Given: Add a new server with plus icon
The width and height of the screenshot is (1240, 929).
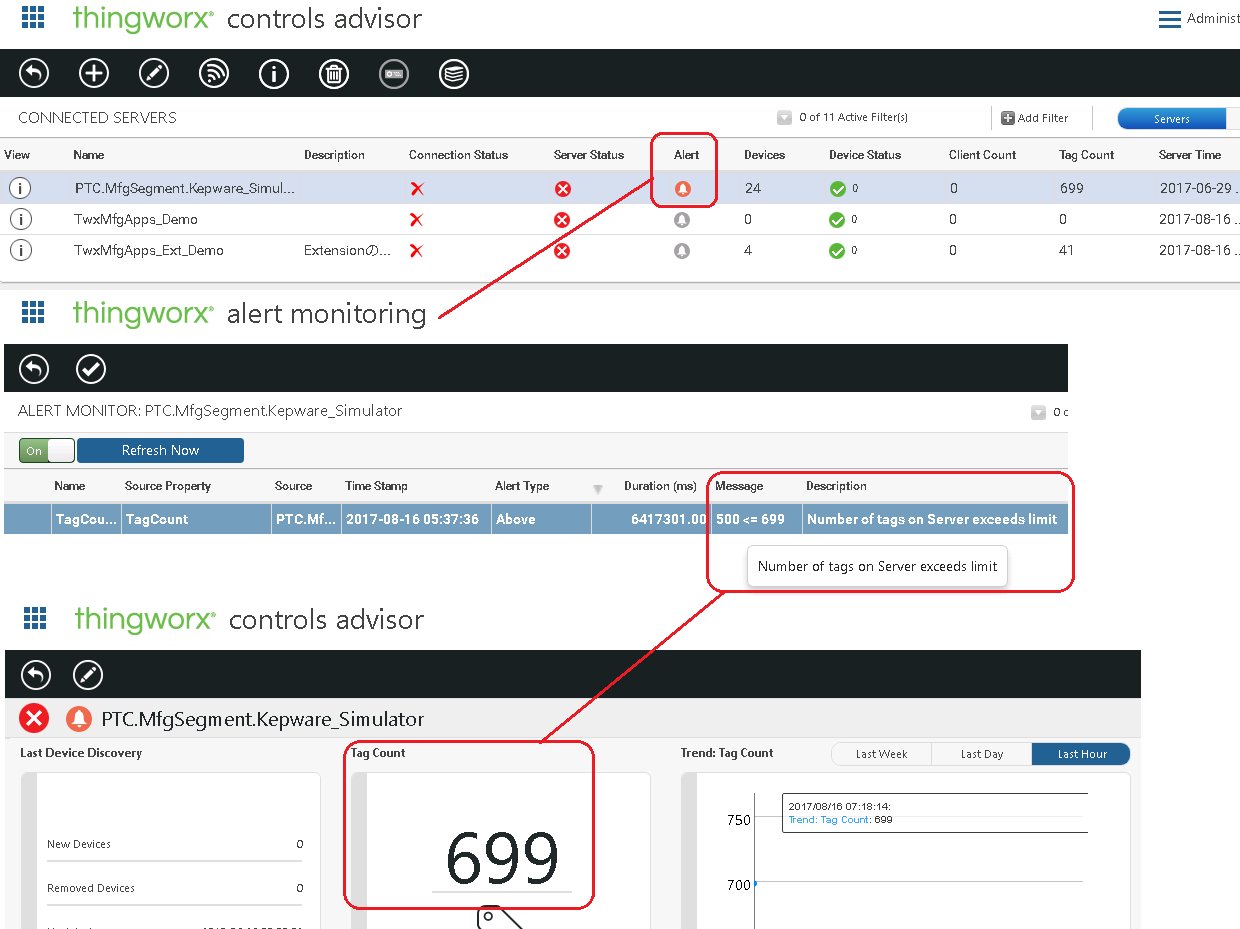Looking at the screenshot, I should tap(94, 73).
